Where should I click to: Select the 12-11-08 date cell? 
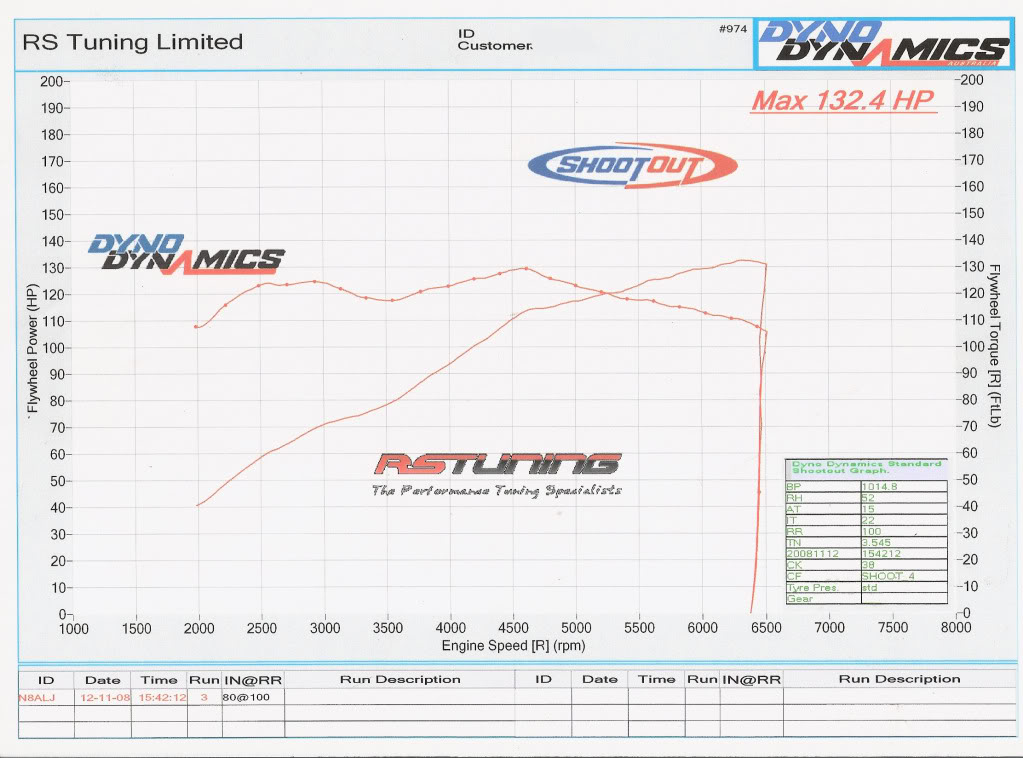click(x=102, y=696)
